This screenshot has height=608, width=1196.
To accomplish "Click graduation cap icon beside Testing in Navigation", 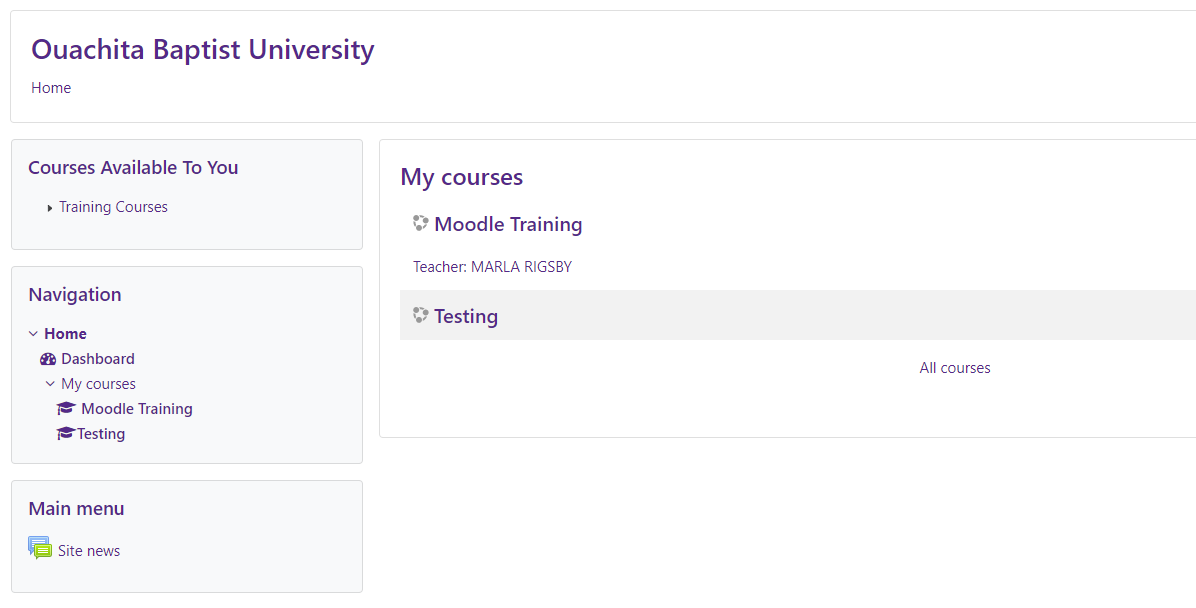I will [66, 433].
